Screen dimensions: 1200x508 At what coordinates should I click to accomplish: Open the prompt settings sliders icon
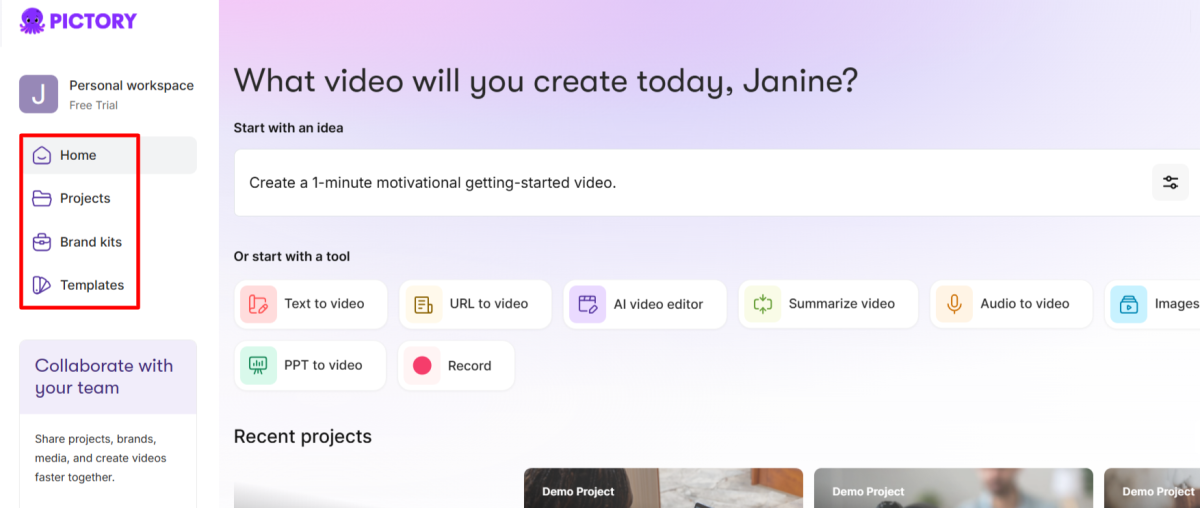(x=1170, y=183)
